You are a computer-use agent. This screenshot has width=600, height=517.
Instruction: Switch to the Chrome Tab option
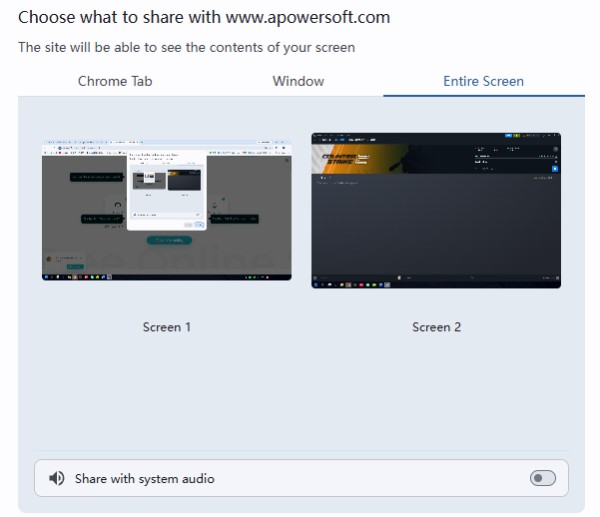click(115, 82)
